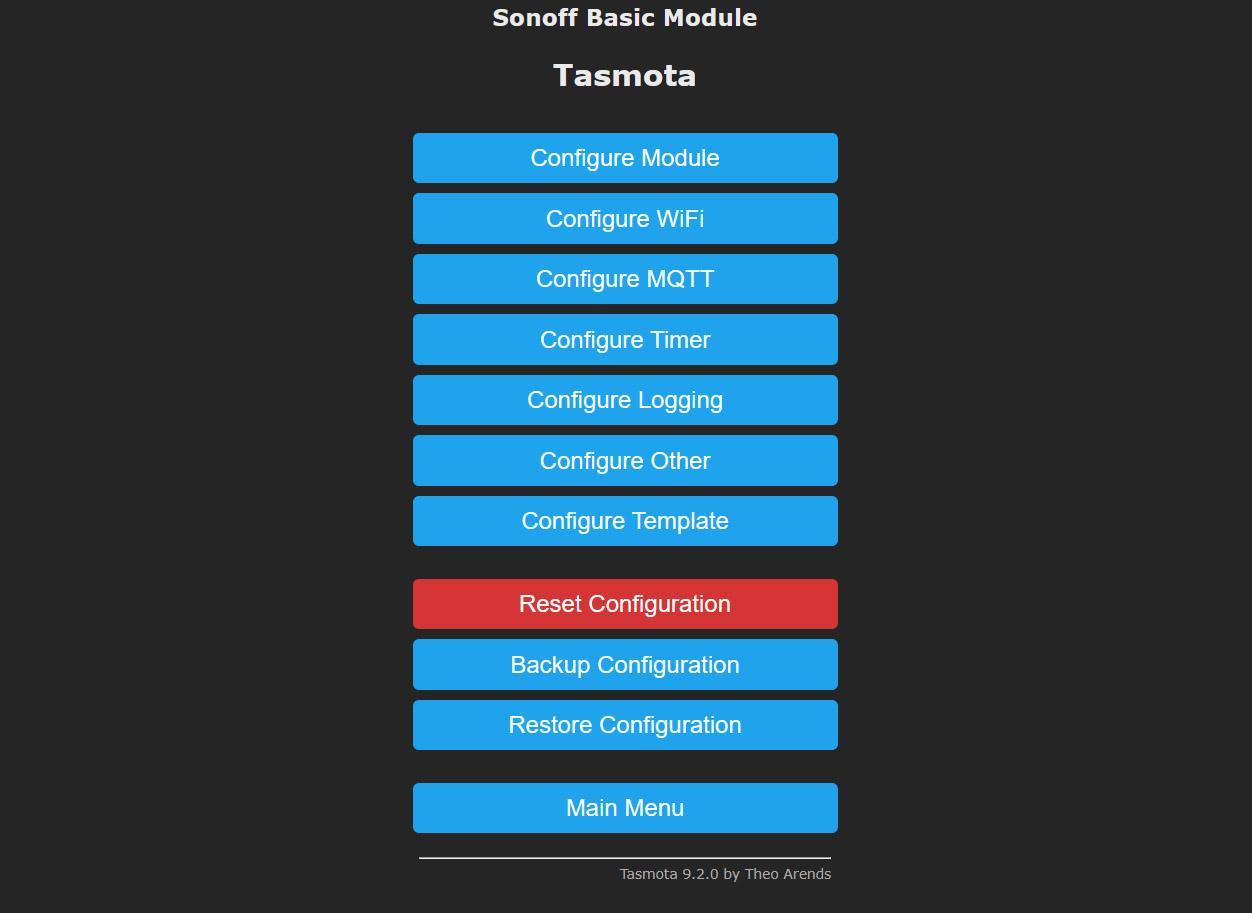The height and width of the screenshot is (913, 1252).
Task: Click the Theo Arends author name
Action: pyautogui.click(x=788, y=874)
